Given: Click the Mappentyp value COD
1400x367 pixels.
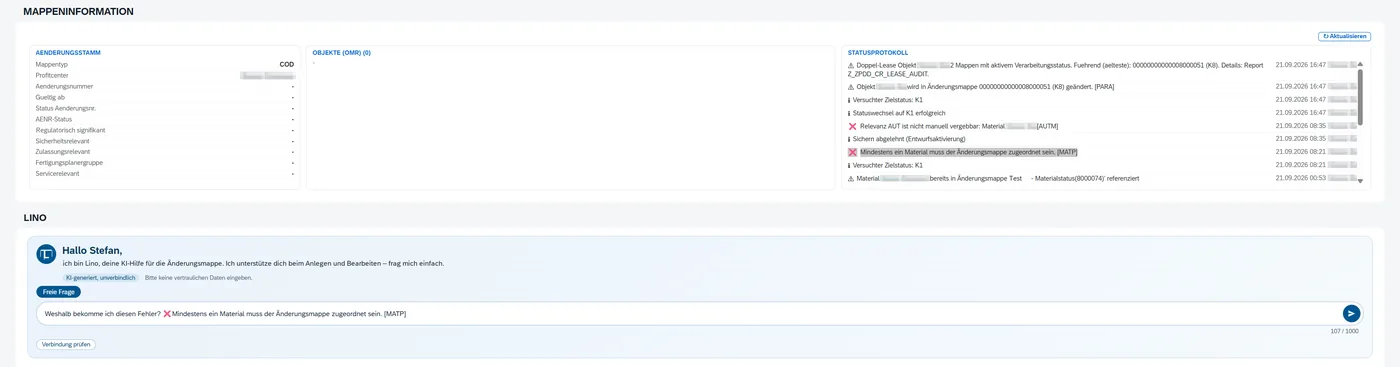Looking at the screenshot, I should [x=286, y=64].
